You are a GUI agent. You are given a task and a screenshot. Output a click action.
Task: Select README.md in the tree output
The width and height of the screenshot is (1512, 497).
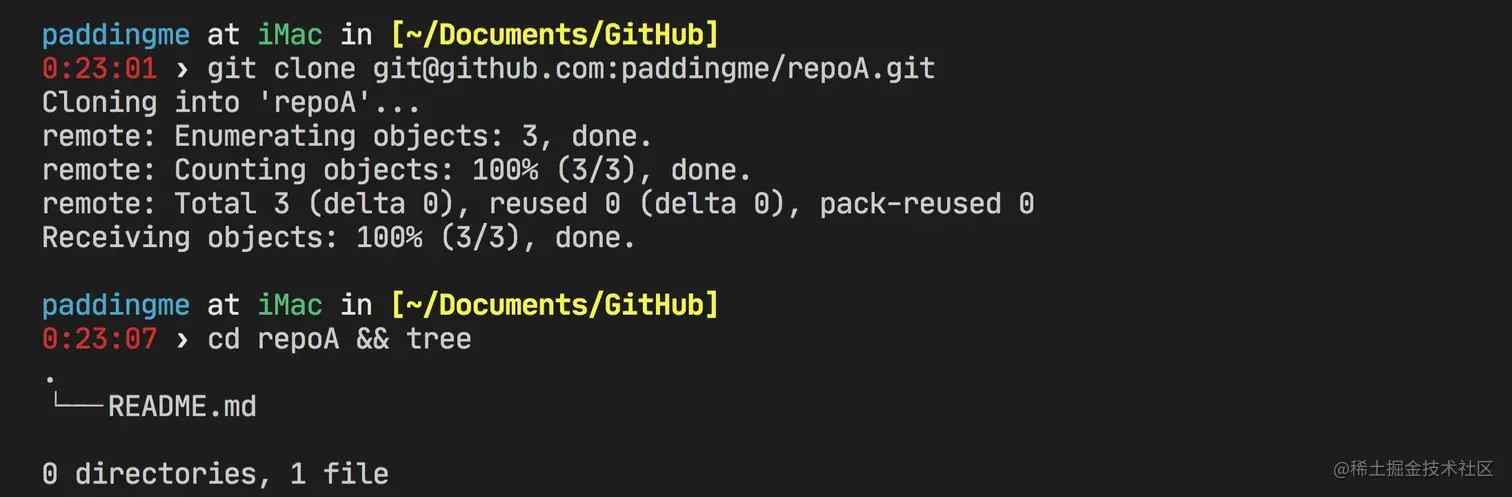182,406
